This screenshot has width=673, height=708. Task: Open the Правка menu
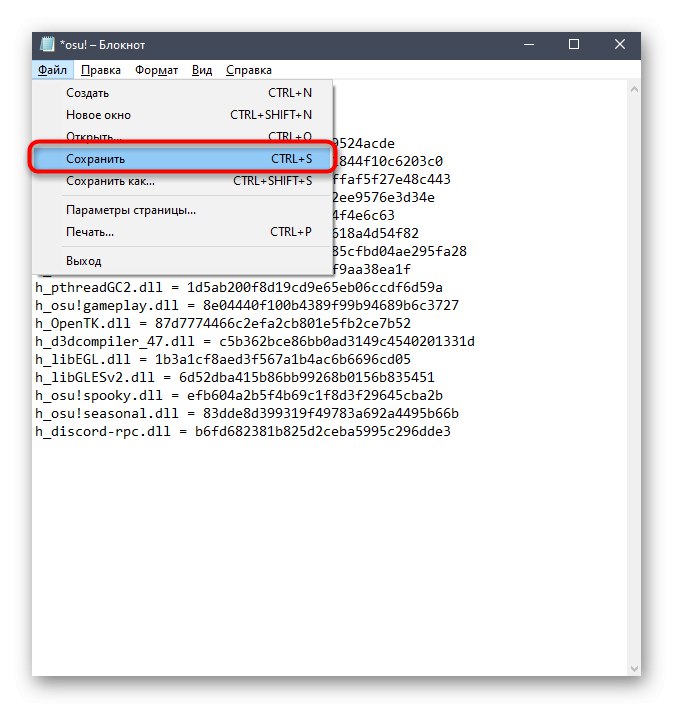click(101, 70)
